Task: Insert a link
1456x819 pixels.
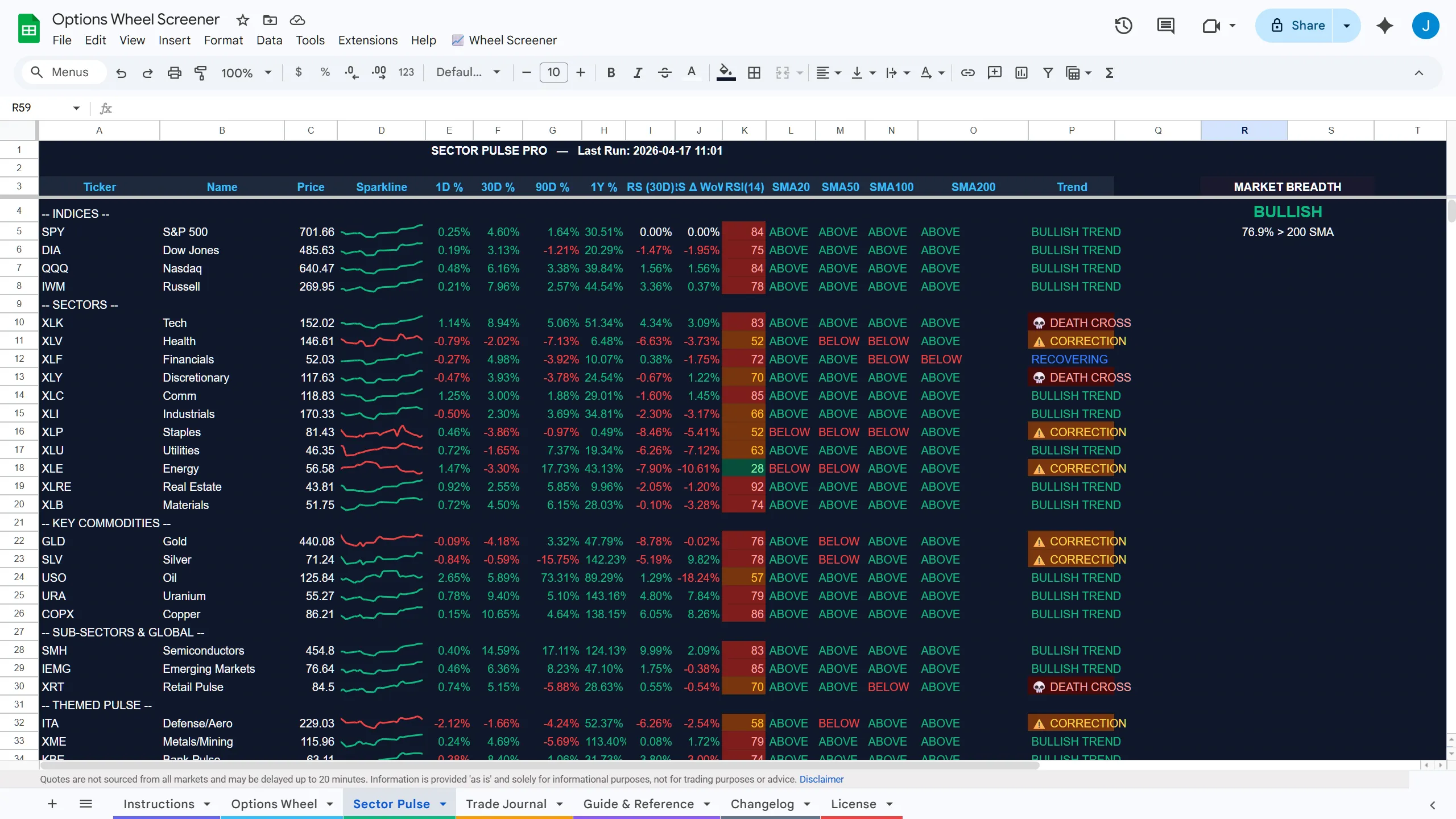Action: coord(967,73)
